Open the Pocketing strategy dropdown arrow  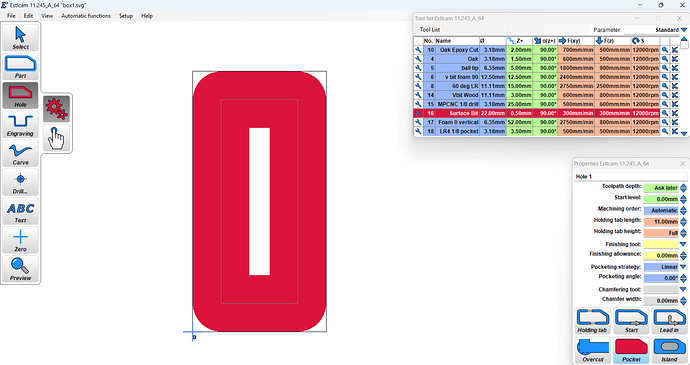(x=683, y=267)
